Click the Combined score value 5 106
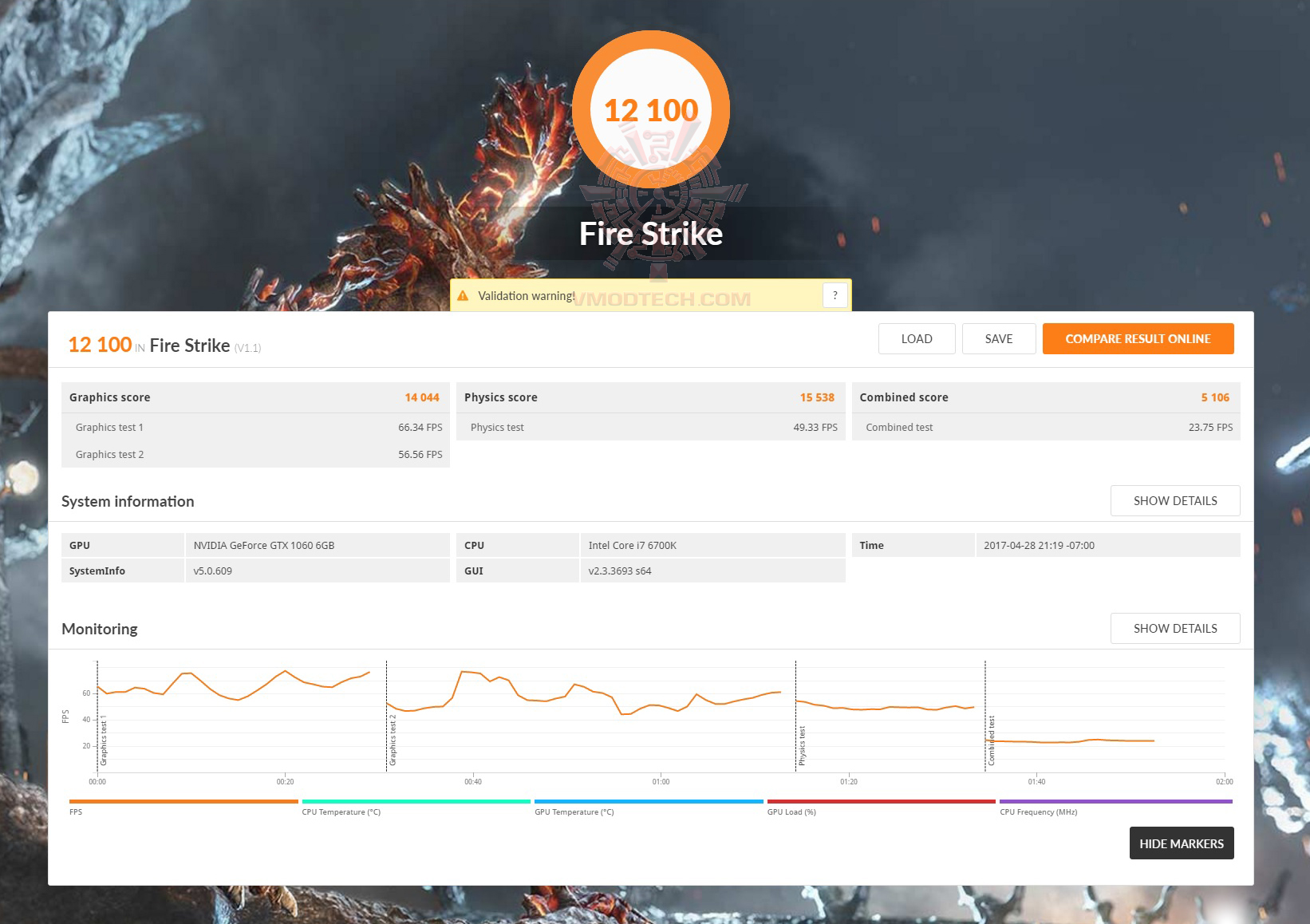Screen dimensions: 1310x924 pyautogui.click(x=1215, y=397)
